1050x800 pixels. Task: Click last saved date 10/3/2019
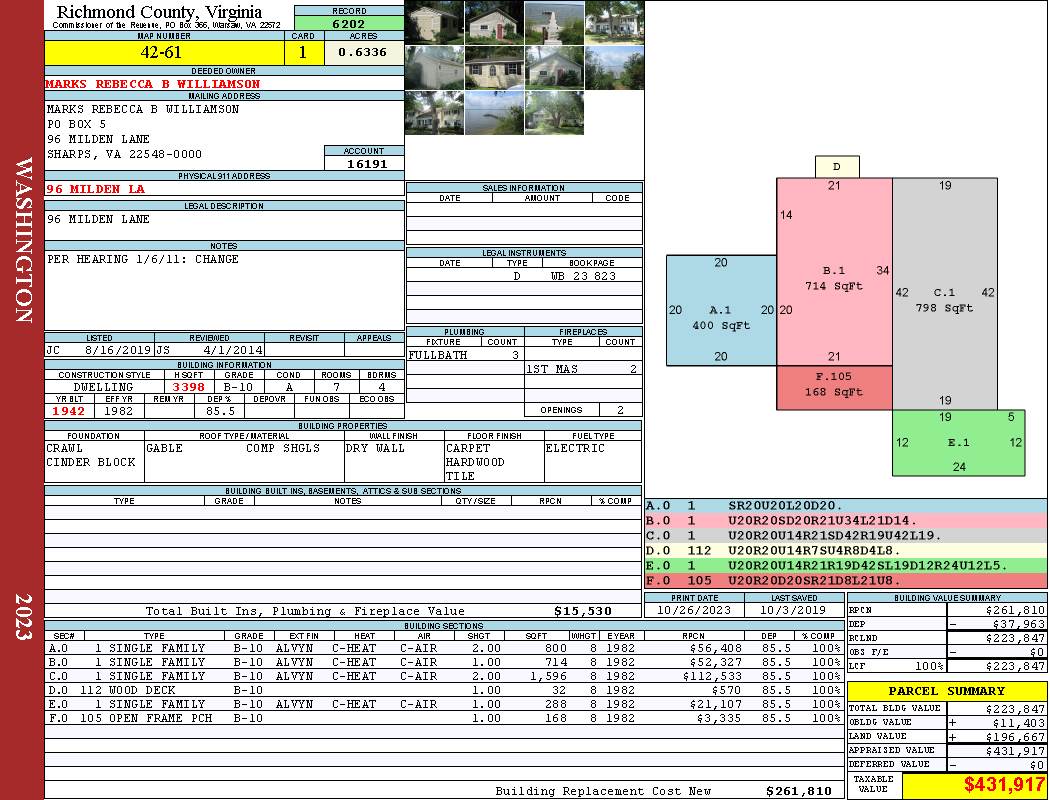click(794, 610)
